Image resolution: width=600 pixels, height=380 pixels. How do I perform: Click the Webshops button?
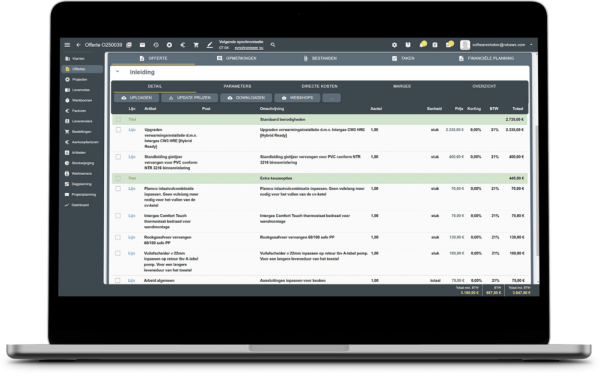point(297,98)
